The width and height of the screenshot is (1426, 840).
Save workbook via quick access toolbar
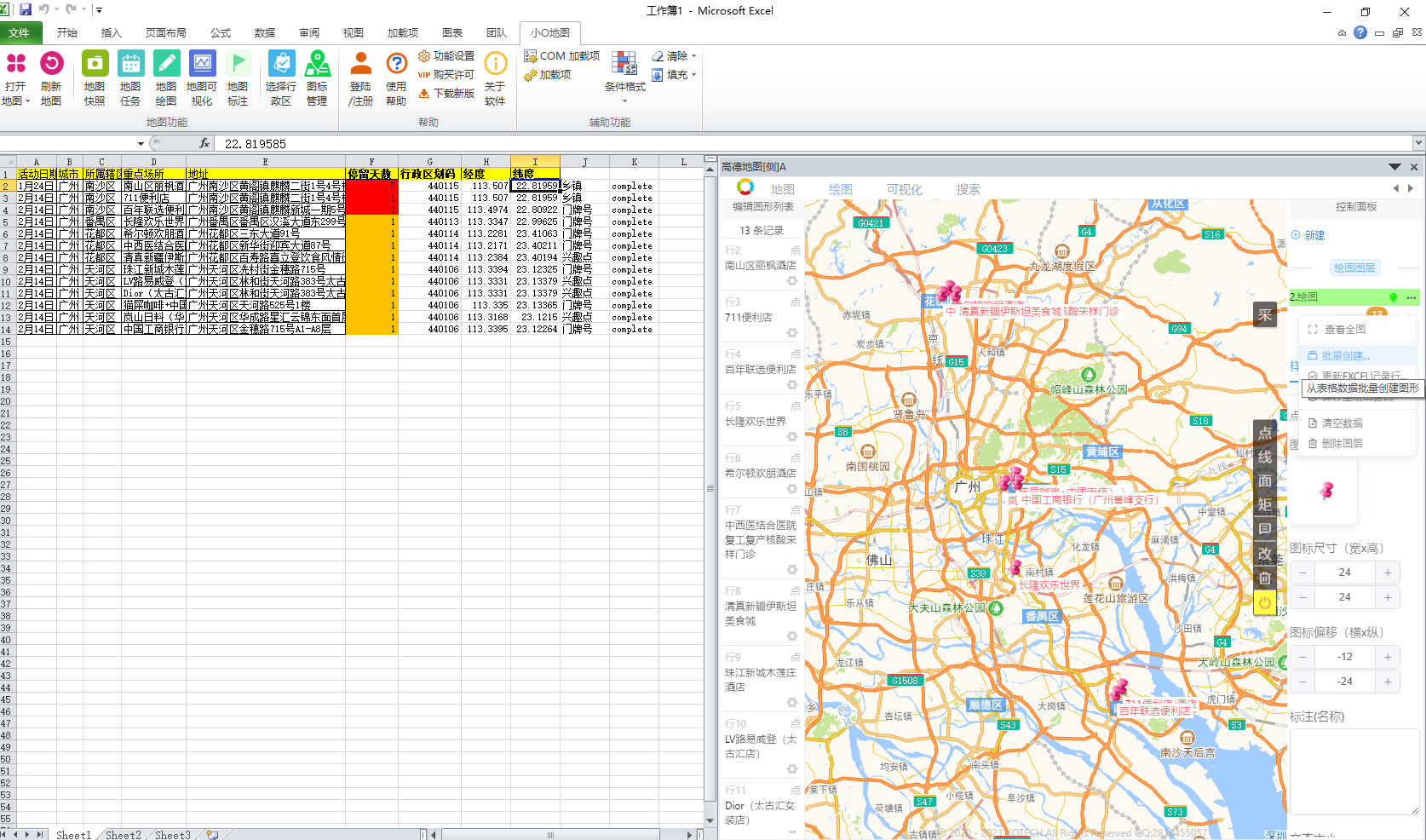[26, 10]
